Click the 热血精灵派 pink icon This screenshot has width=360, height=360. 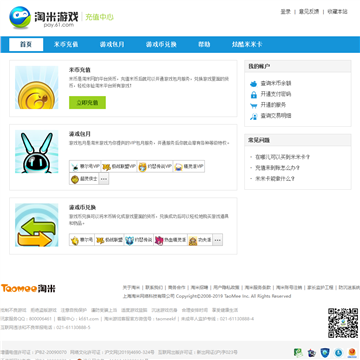pyautogui.click(x=159, y=240)
